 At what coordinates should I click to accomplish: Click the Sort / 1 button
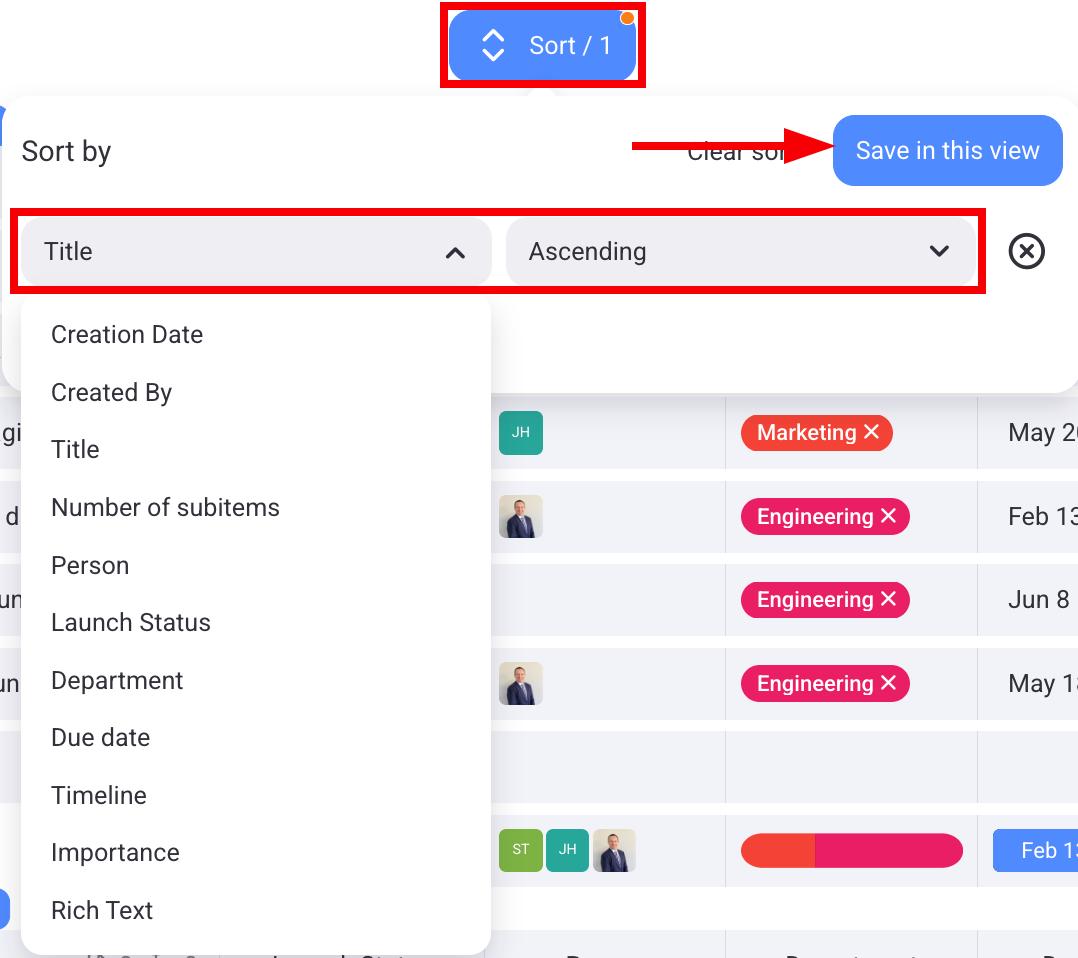(x=543, y=45)
